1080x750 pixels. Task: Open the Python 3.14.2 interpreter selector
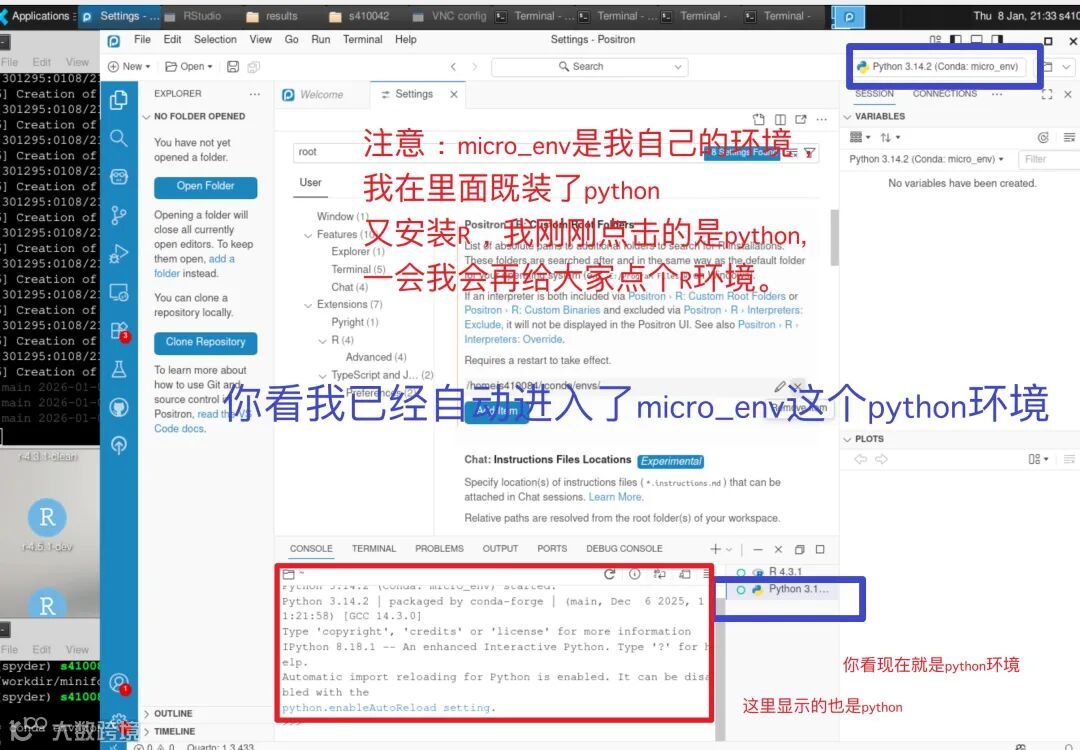click(x=938, y=67)
